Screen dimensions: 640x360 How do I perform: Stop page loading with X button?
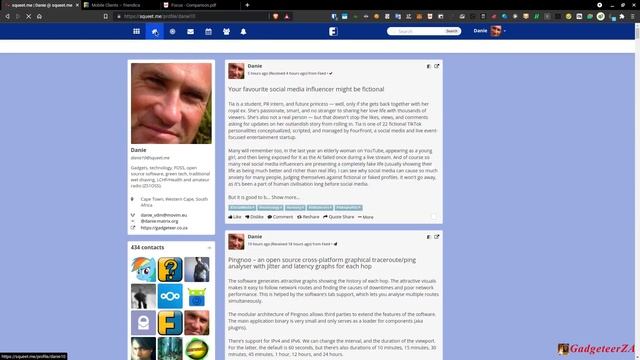tap(29, 16)
